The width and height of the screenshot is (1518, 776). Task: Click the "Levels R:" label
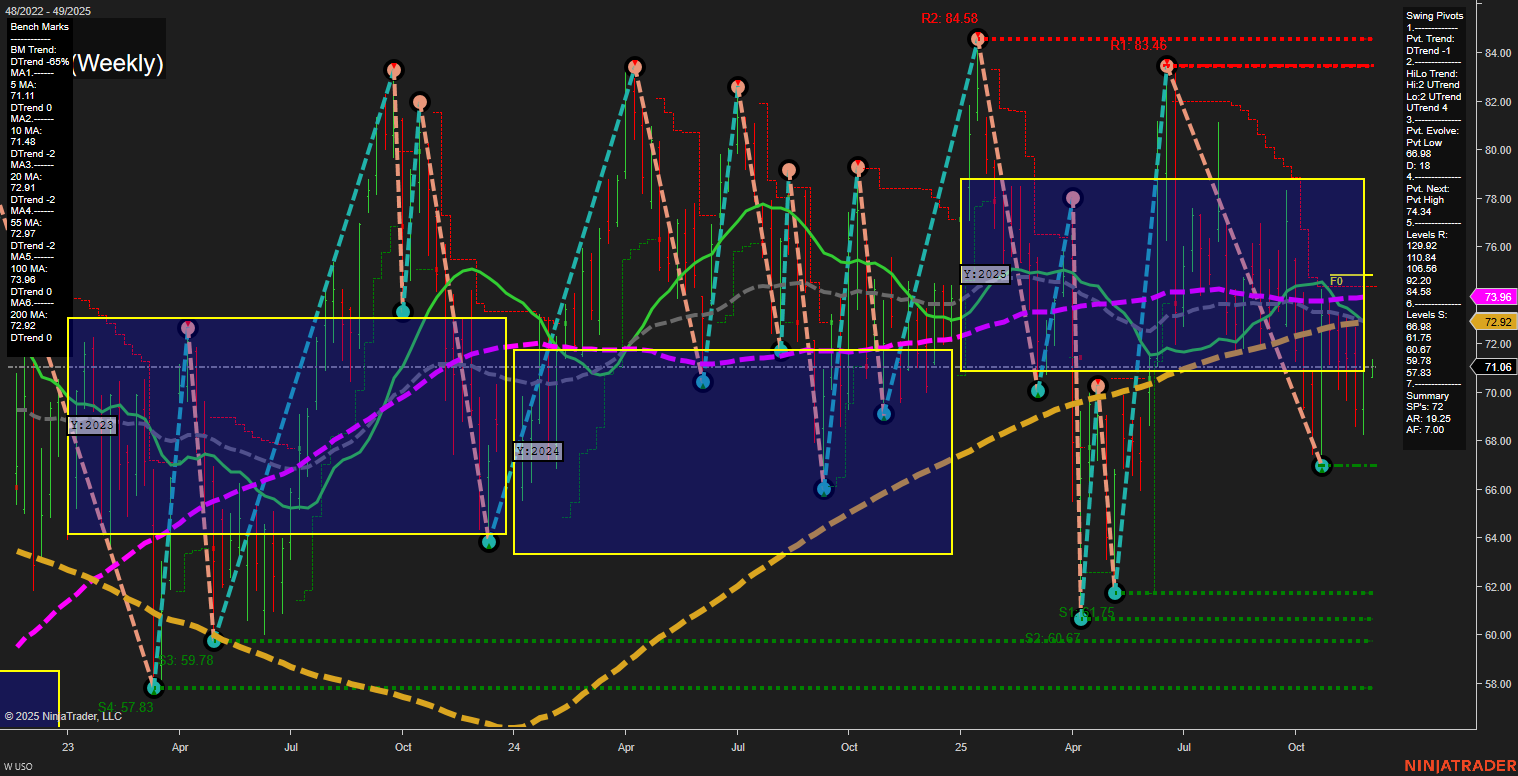pyautogui.click(x=1427, y=235)
